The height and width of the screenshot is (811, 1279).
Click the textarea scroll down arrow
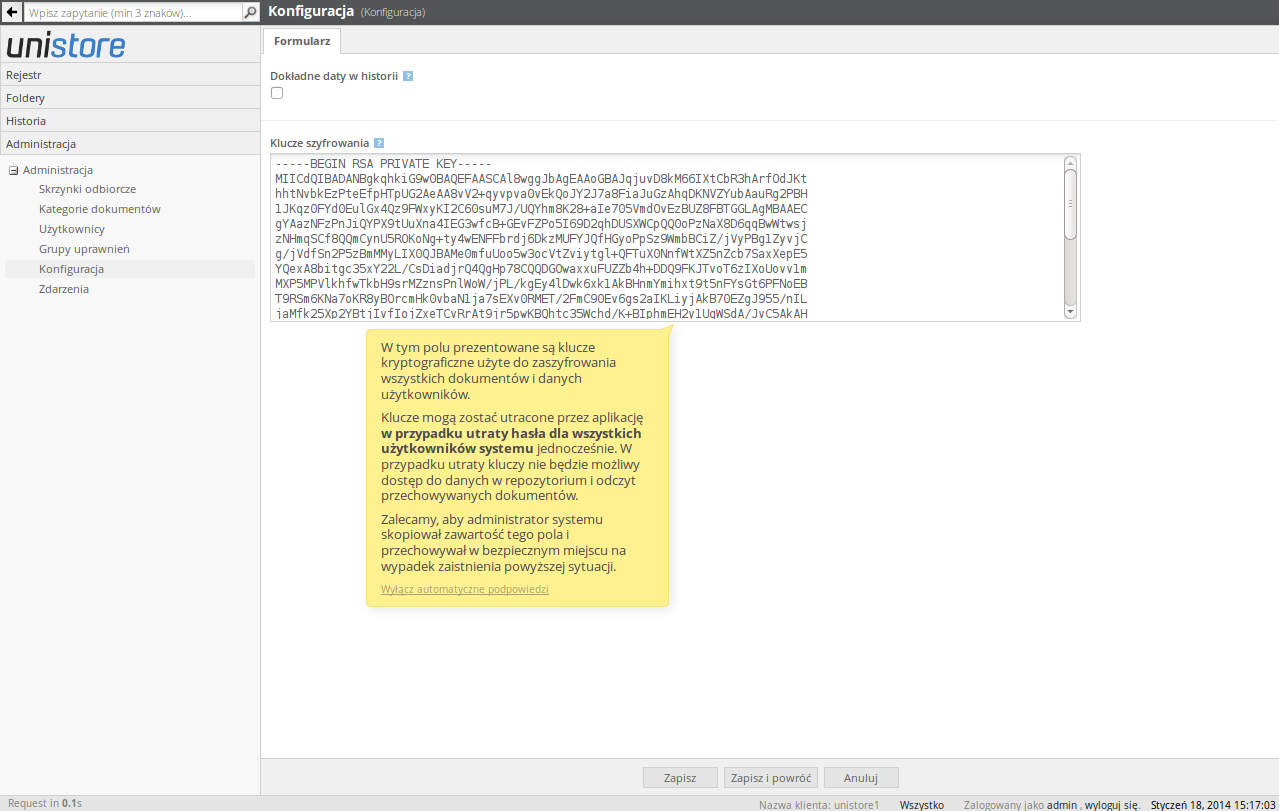tap(1070, 312)
